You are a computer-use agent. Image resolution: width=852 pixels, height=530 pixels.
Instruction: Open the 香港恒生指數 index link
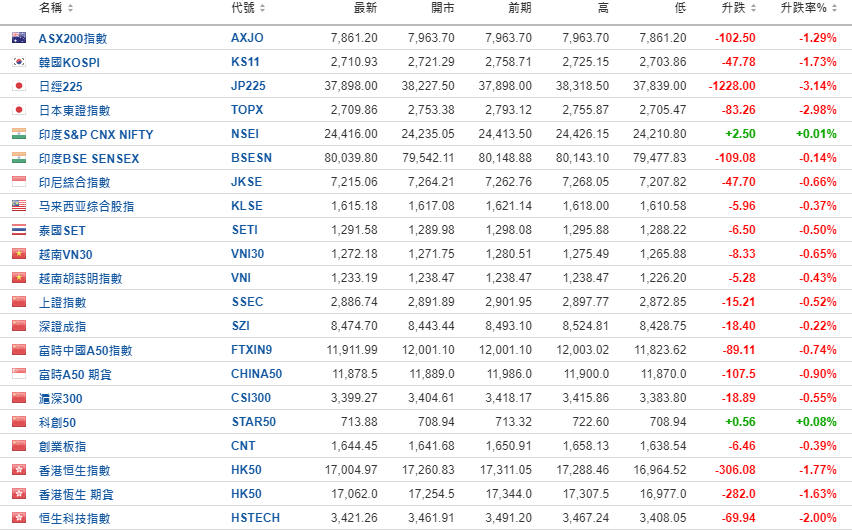pyautogui.click(x=74, y=470)
